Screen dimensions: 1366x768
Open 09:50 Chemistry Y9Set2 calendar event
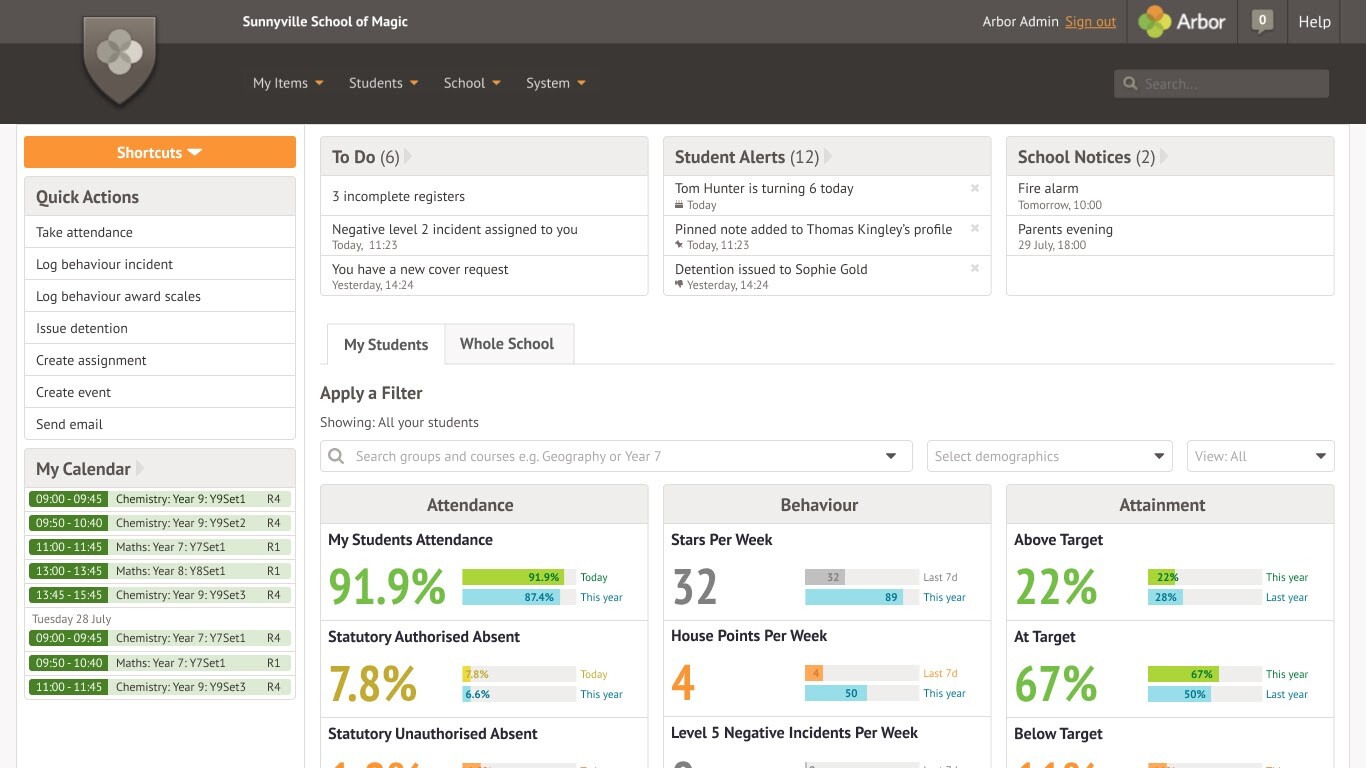point(160,523)
